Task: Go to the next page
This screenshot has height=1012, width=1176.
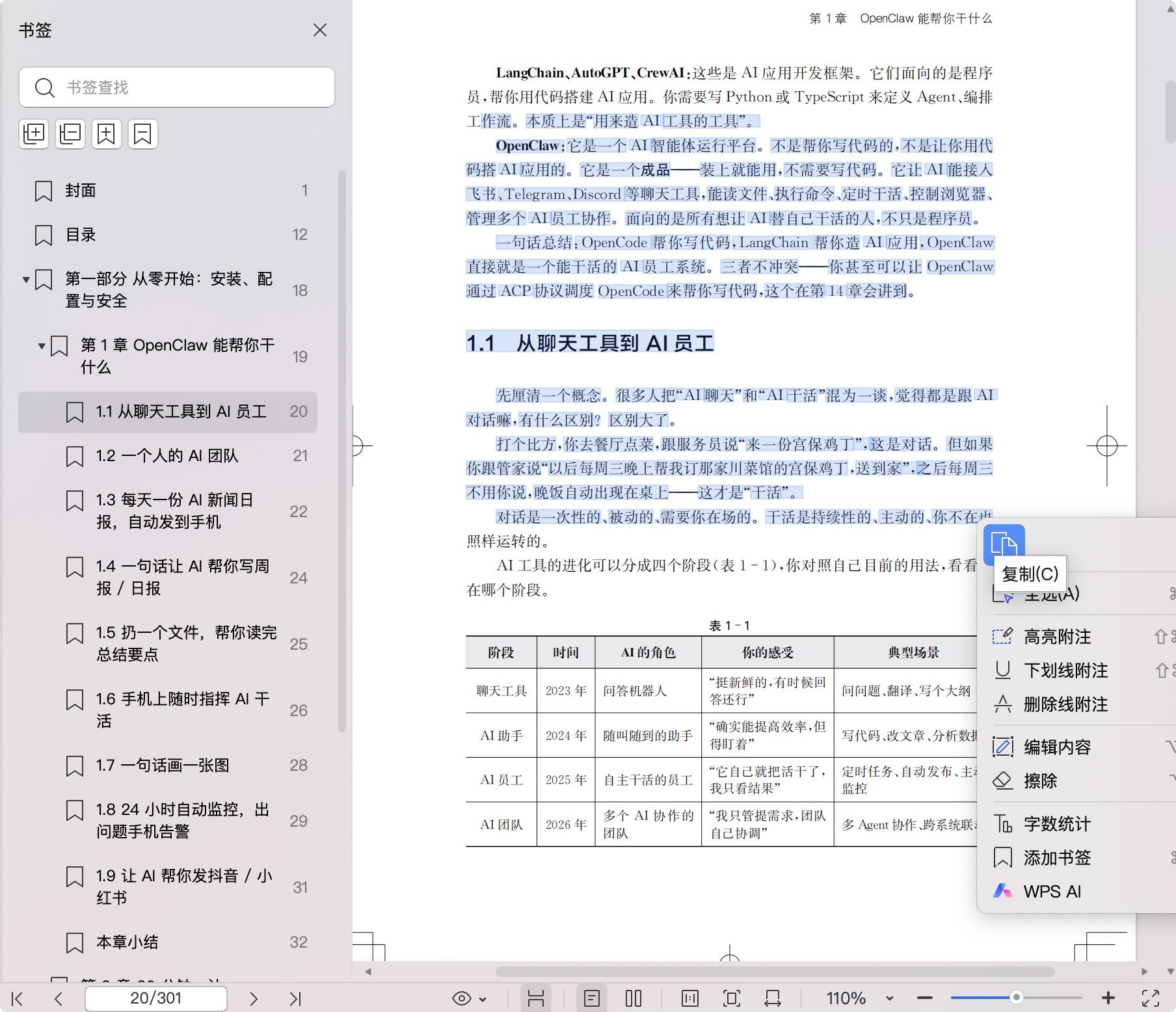Action: click(254, 998)
